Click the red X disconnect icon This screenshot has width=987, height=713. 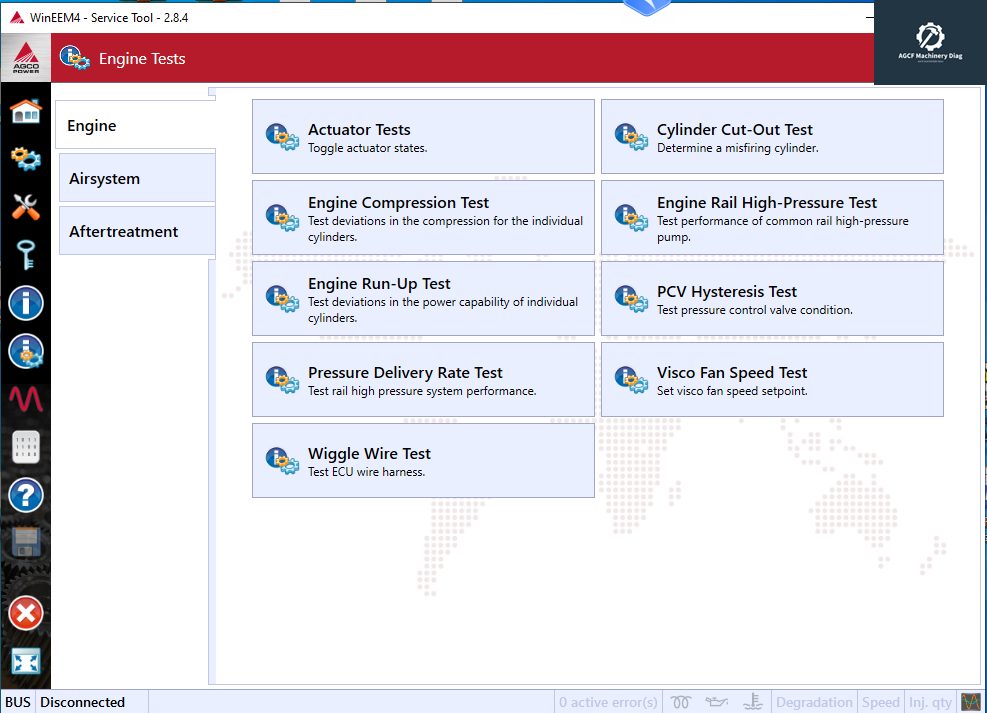tap(26, 613)
